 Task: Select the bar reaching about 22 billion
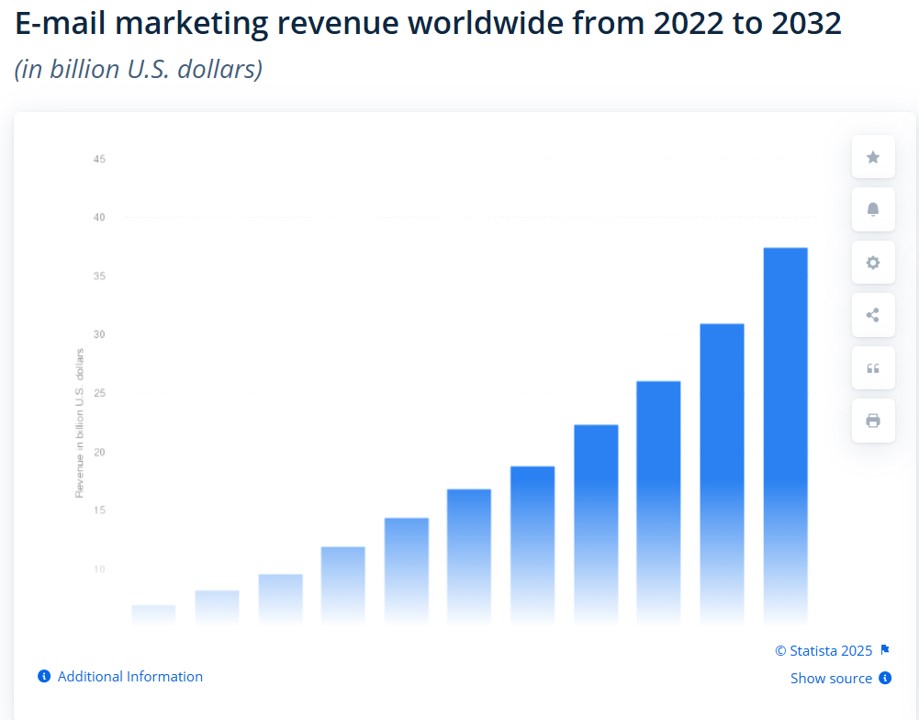click(x=596, y=524)
